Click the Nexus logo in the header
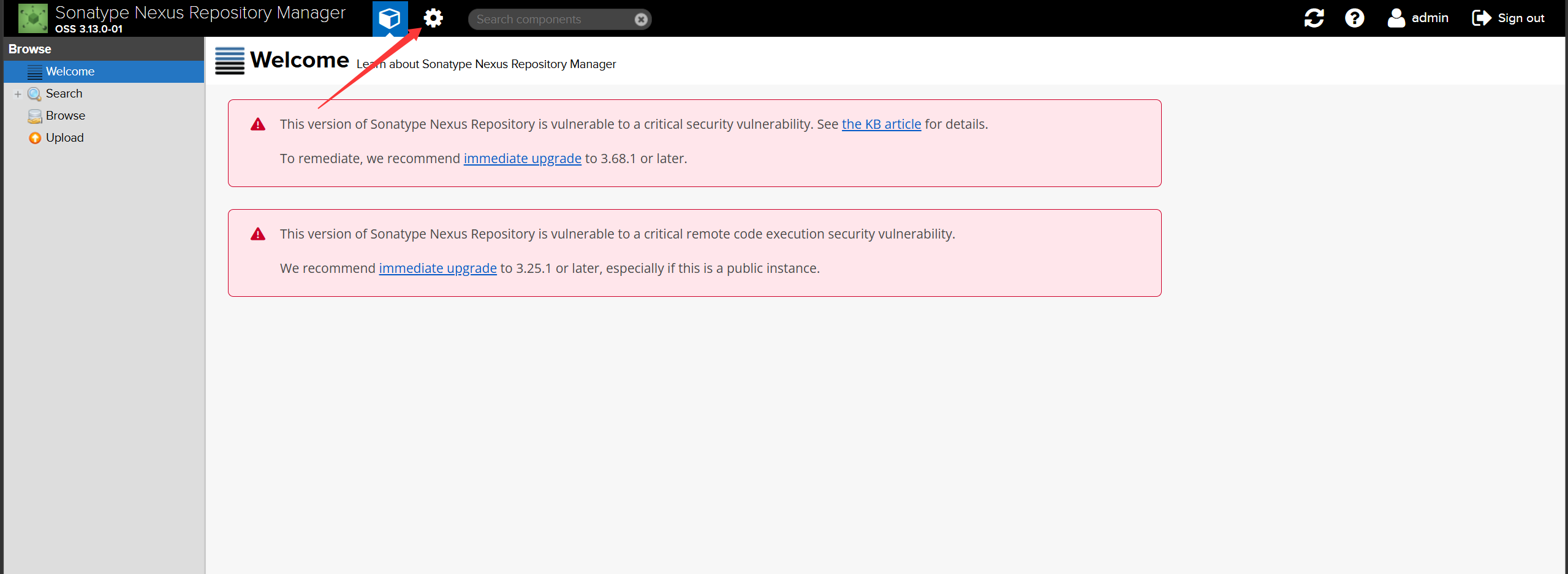 pyautogui.click(x=32, y=18)
